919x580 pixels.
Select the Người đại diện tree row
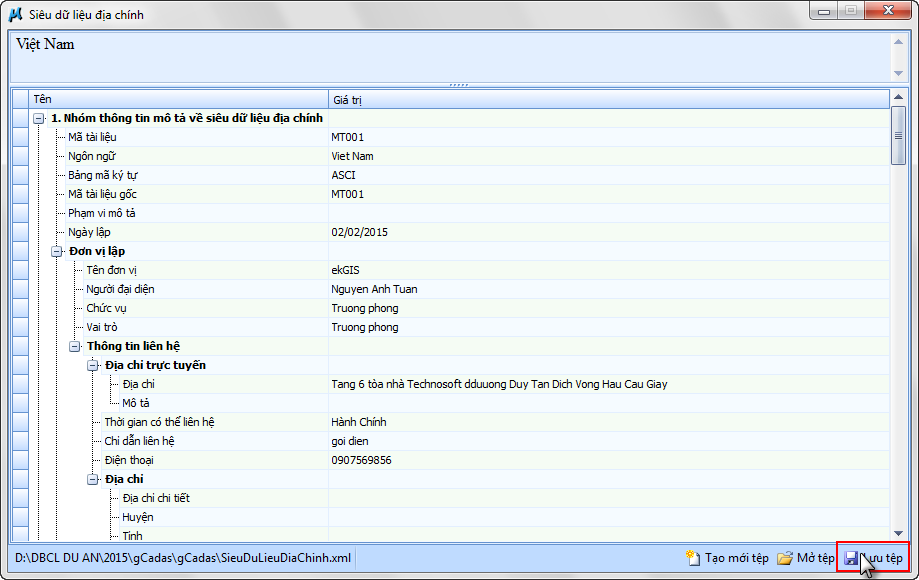(x=120, y=289)
